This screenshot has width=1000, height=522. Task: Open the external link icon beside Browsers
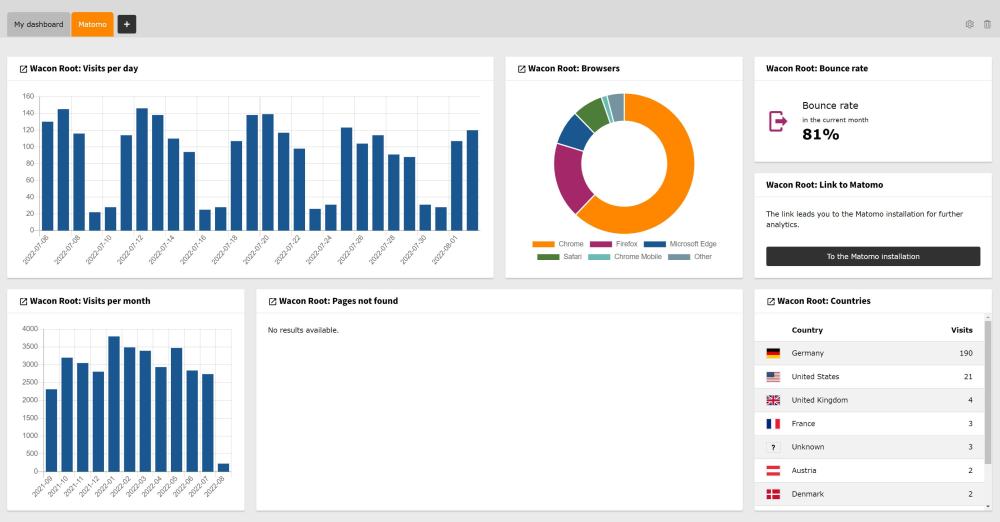[x=522, y=69]
